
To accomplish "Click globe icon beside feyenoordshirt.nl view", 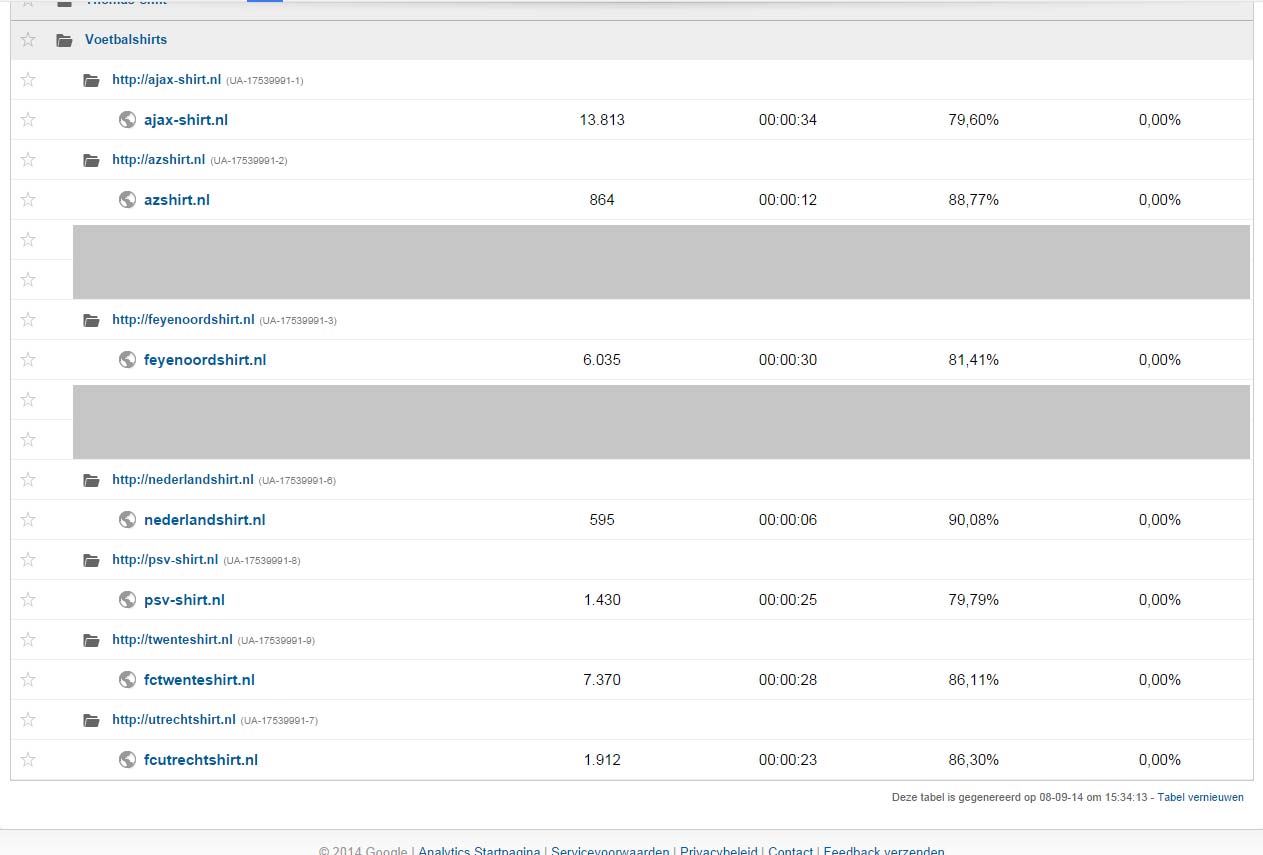I will 127,360.
